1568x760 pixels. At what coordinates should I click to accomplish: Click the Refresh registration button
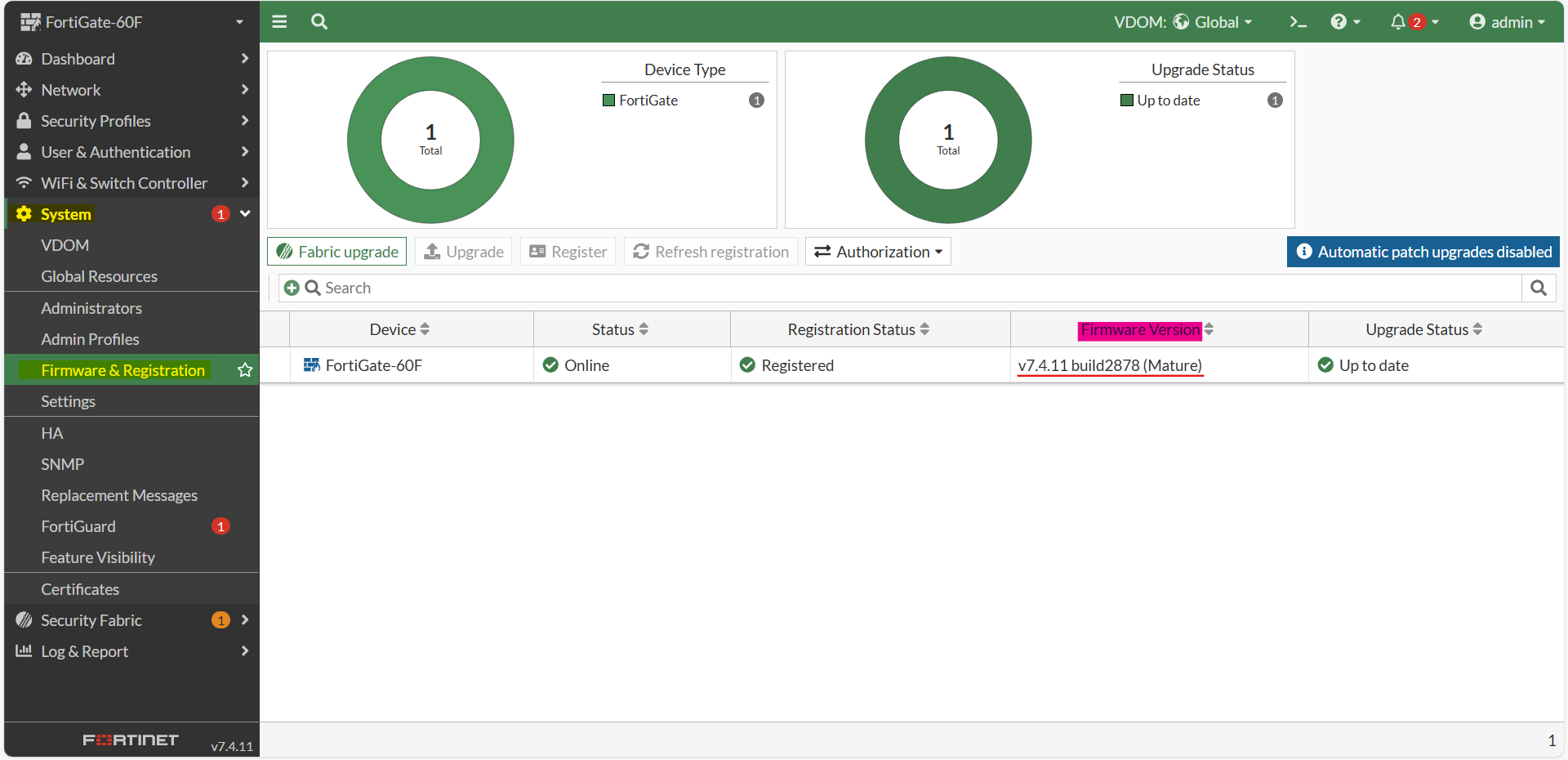[x=710, y=252]
